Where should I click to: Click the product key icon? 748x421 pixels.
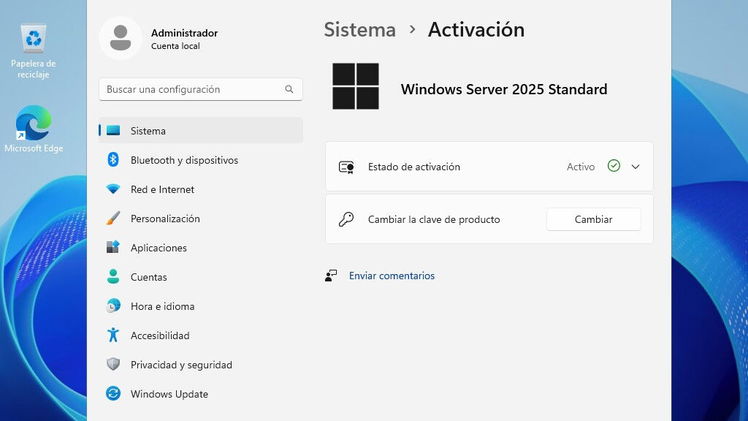point(346,219)
